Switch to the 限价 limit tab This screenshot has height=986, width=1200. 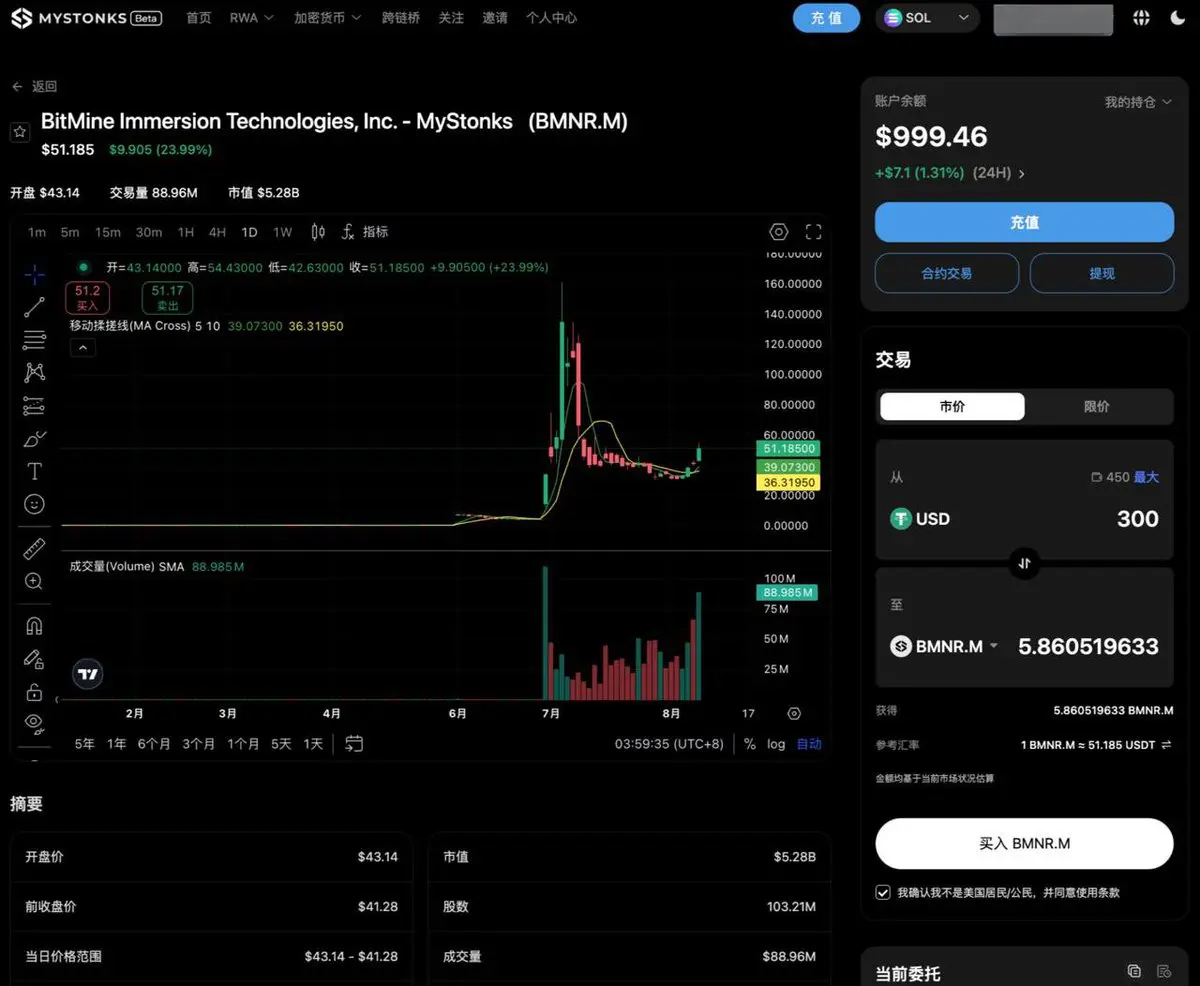(x=1097, y=406)
